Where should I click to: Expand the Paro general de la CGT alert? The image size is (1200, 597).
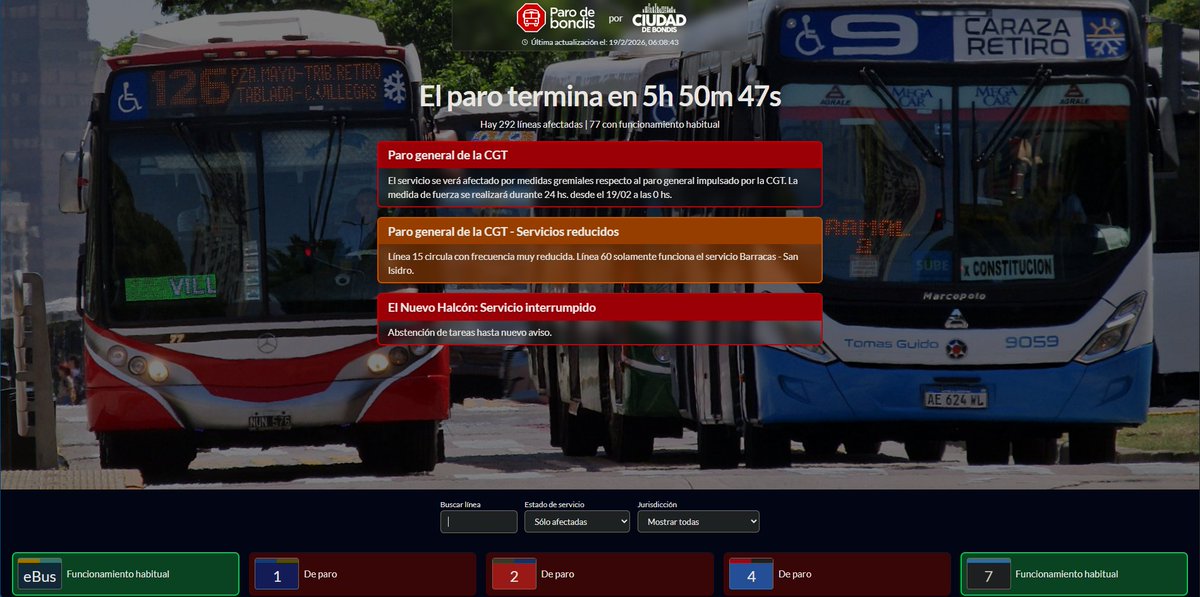600,155
